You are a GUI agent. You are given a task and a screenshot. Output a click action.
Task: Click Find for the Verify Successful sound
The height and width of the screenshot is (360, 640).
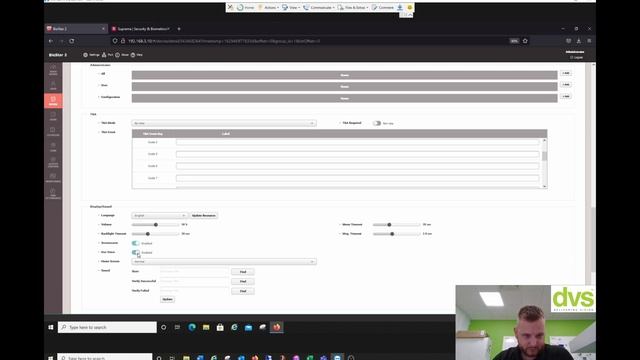click(x=243, y=282)
